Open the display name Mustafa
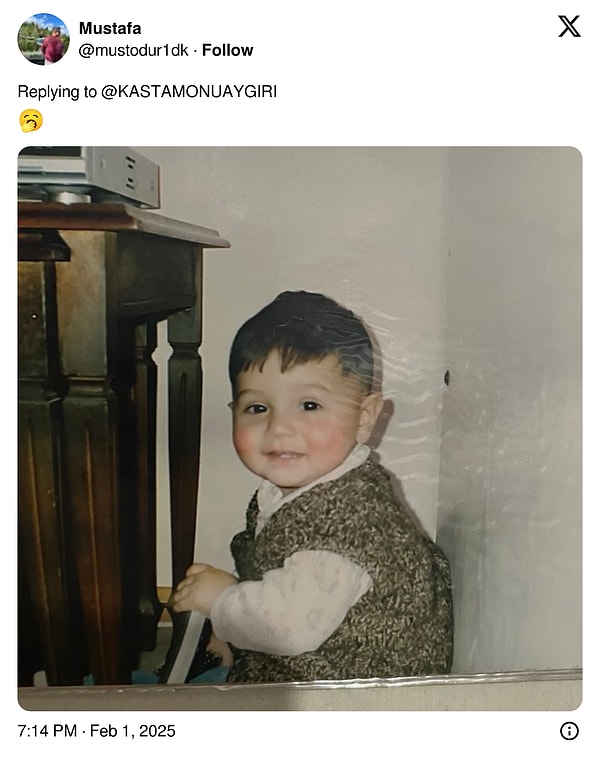This screenshot has width=600, height=761. (110, 28)
